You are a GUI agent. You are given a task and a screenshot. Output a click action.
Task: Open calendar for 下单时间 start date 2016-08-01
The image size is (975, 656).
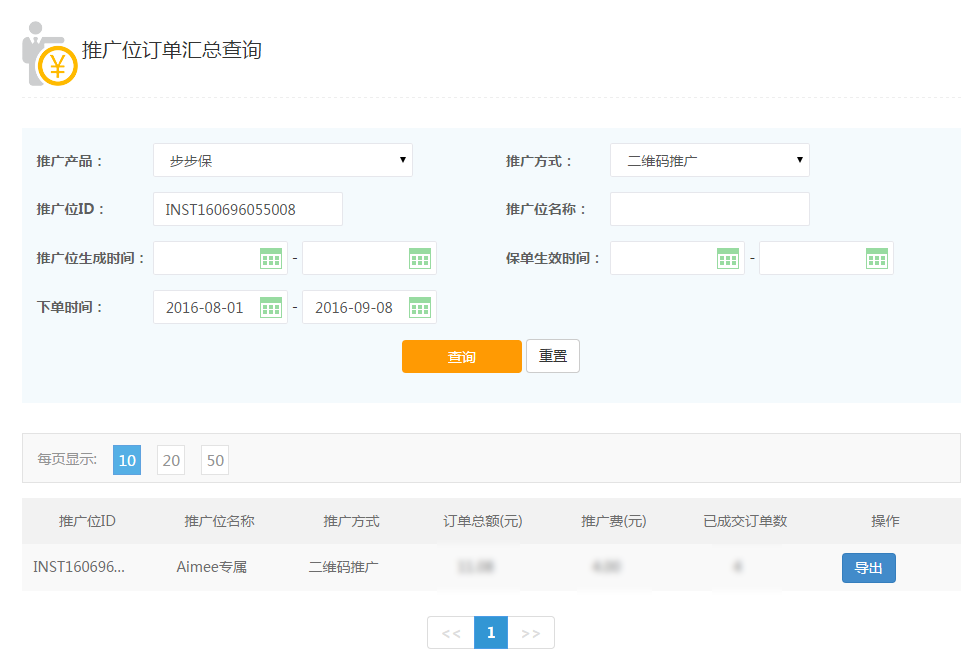tap(271, 307)
